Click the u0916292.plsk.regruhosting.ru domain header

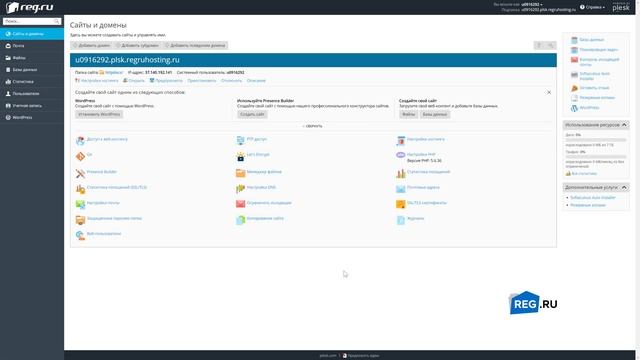click(127, 60)
